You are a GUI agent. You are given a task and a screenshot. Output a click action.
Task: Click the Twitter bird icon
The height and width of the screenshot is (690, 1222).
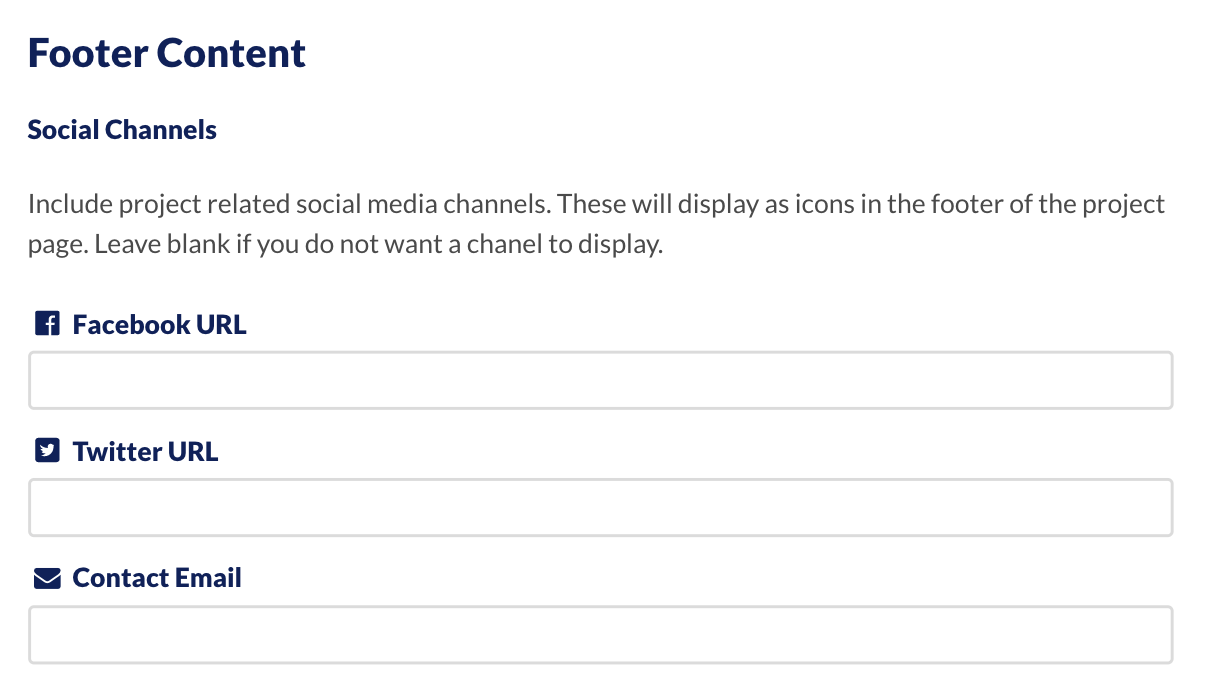(x=47, y=451)
